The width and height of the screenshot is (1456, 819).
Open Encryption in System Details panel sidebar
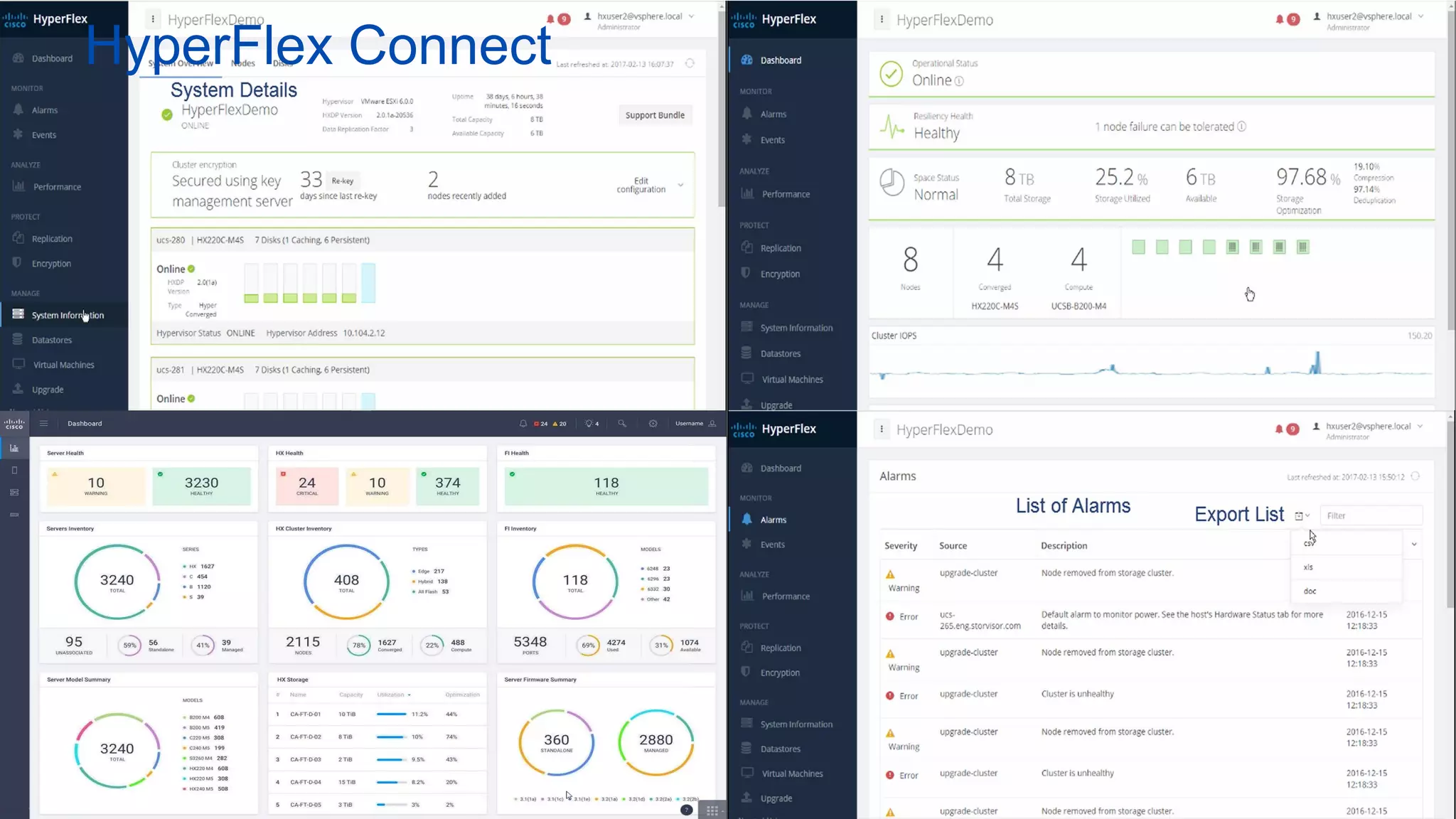[x=50, y=264]
